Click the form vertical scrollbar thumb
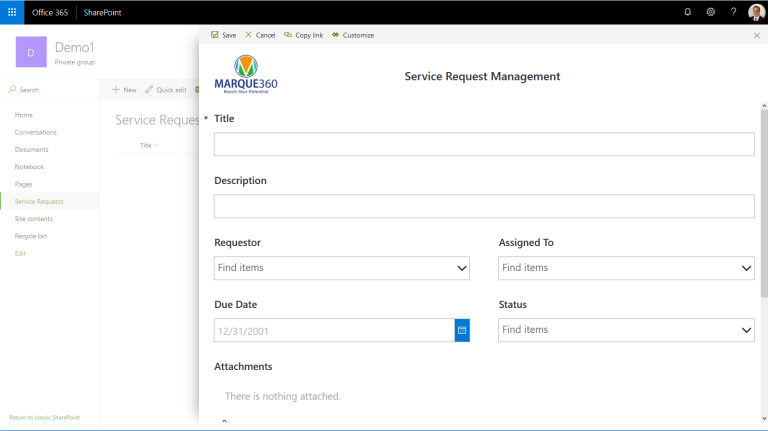Viewport: 768px width, 431px height. [764, 203]
